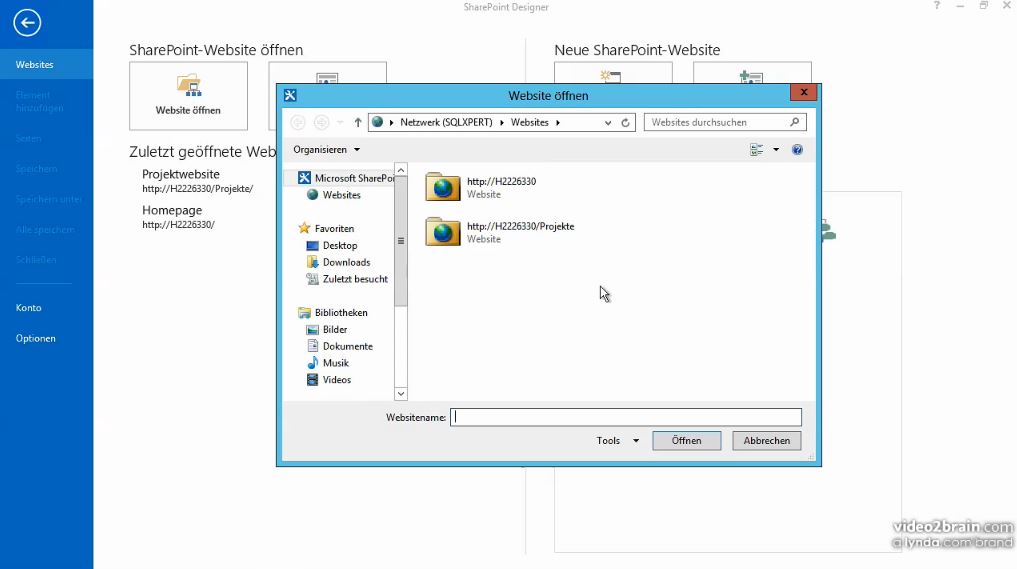This screenshot has width=1017, height=569.
Task: Click the http://H2226330/Projekte file name
Action: 520,226
